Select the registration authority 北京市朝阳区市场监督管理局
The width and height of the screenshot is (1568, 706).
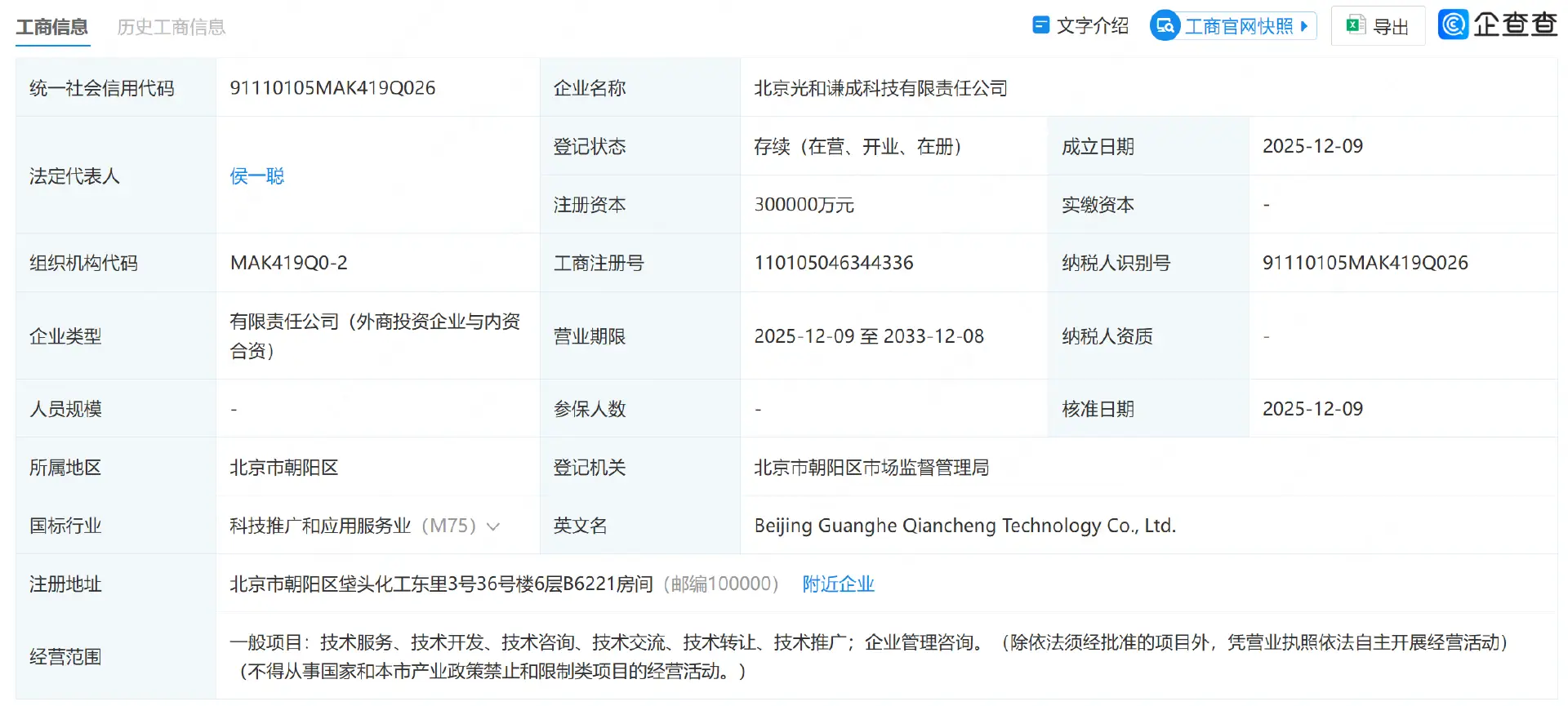[x=871, y=468]
